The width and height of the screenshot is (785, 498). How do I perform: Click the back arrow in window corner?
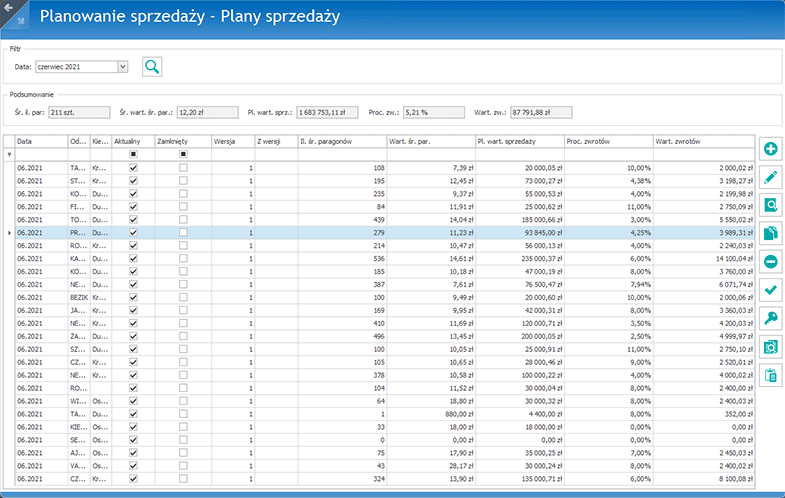[x=12, y=12]
